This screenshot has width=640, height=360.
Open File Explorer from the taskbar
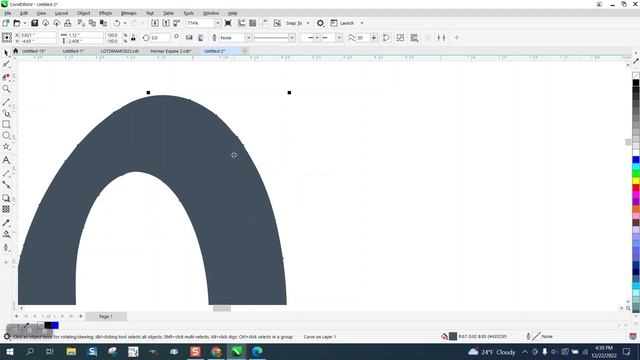tap(71, 351)
